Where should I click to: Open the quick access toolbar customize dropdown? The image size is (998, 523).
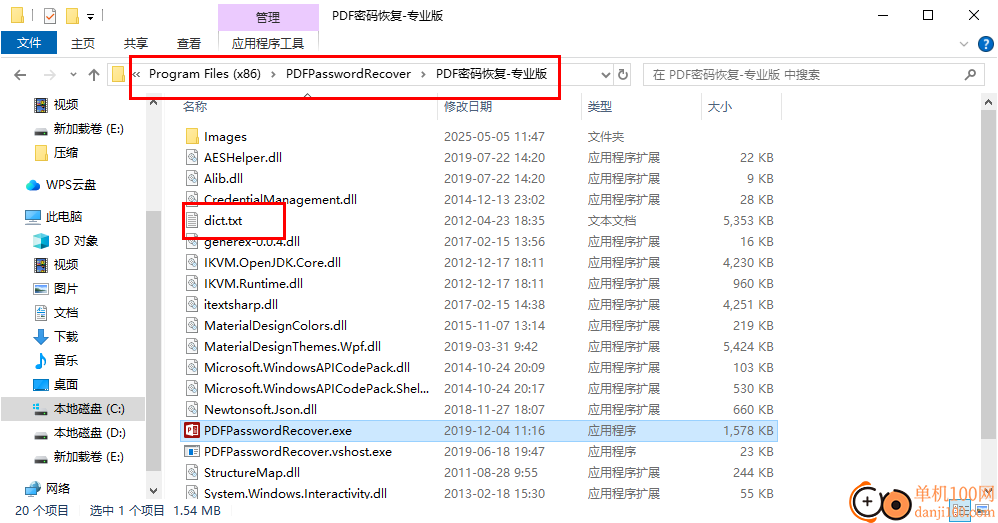(x=90, y=17)
